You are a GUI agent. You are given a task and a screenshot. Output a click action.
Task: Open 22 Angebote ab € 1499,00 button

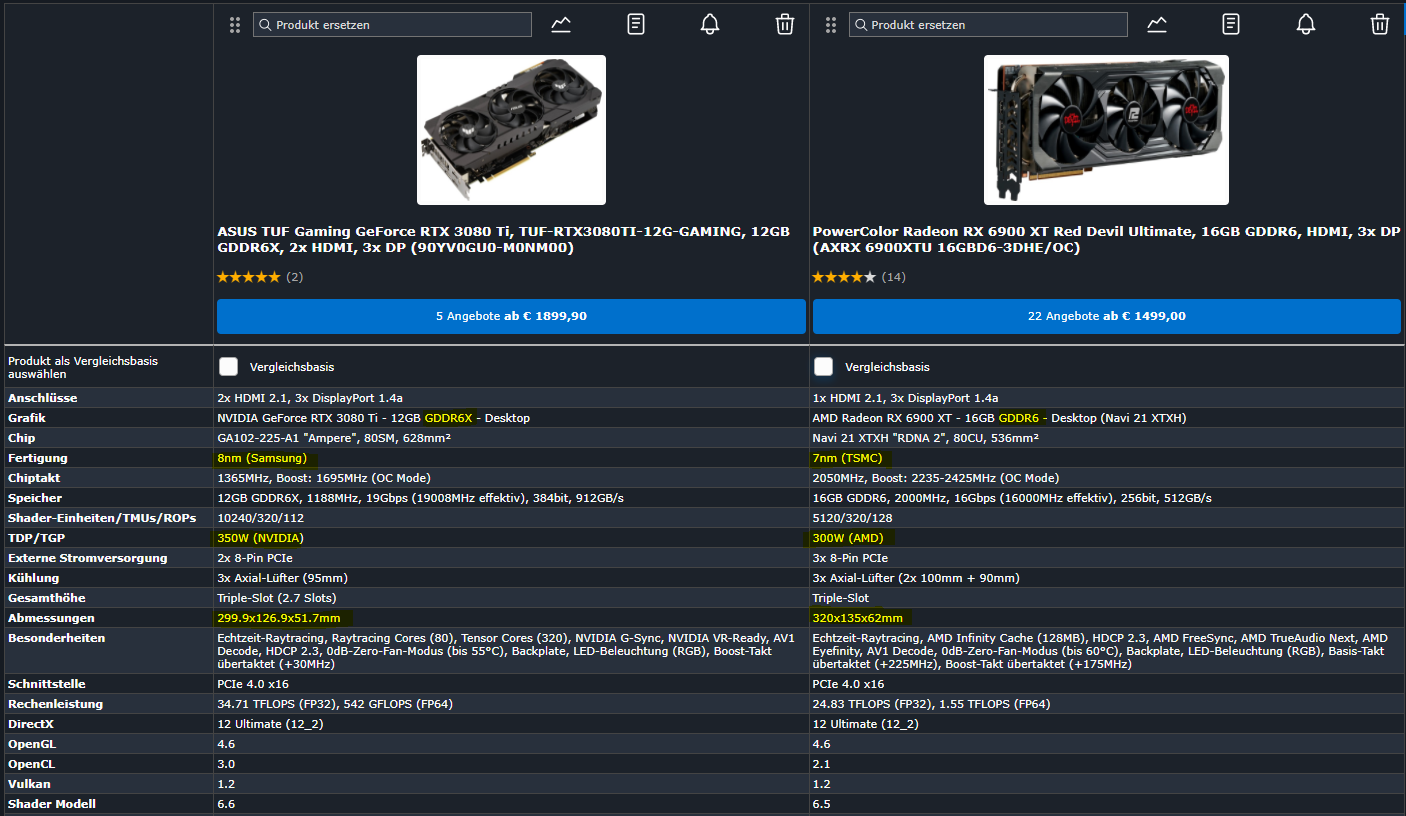(1107, 316)
